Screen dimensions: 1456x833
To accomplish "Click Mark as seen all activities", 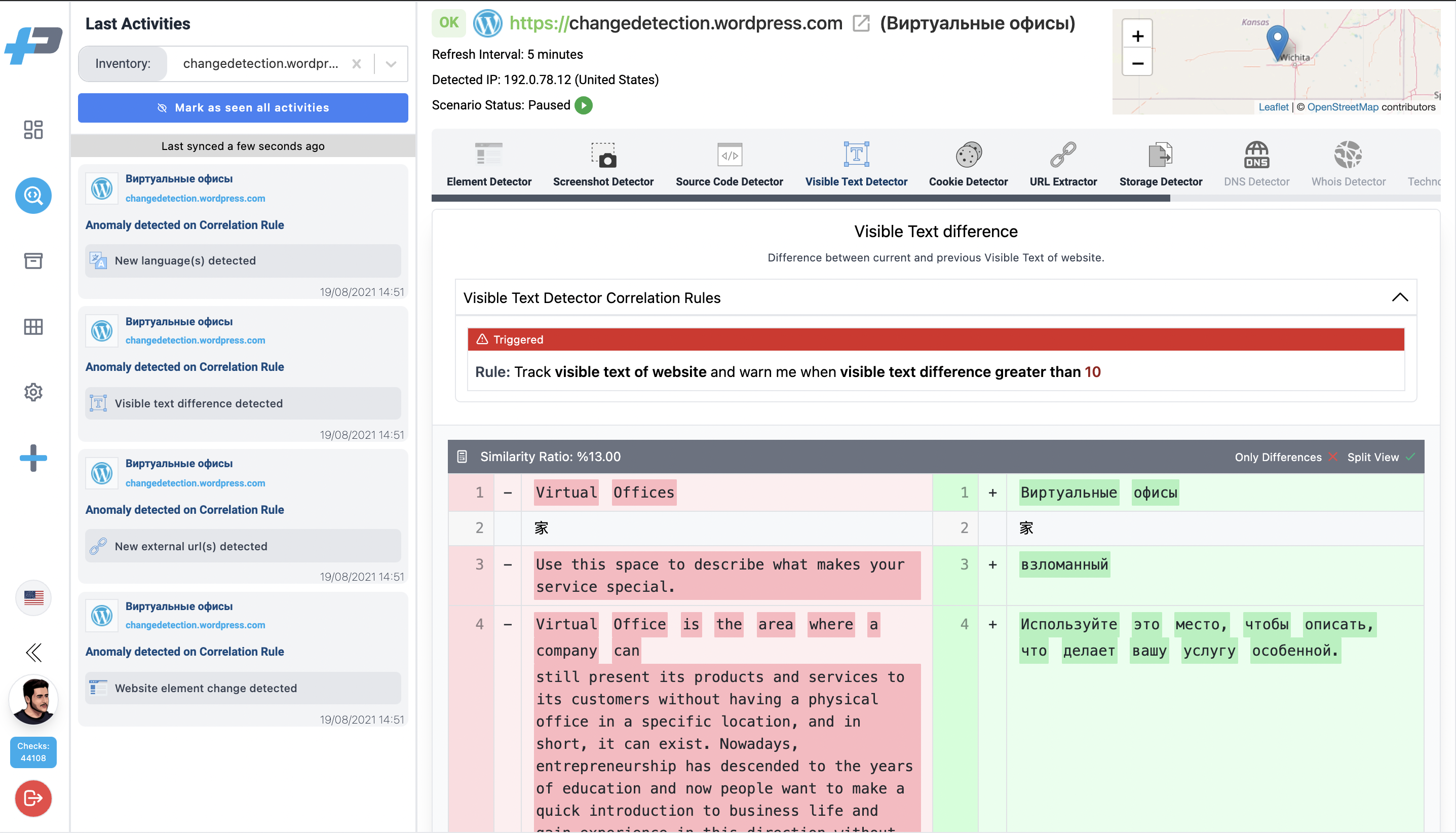I will tap(243, 107).
